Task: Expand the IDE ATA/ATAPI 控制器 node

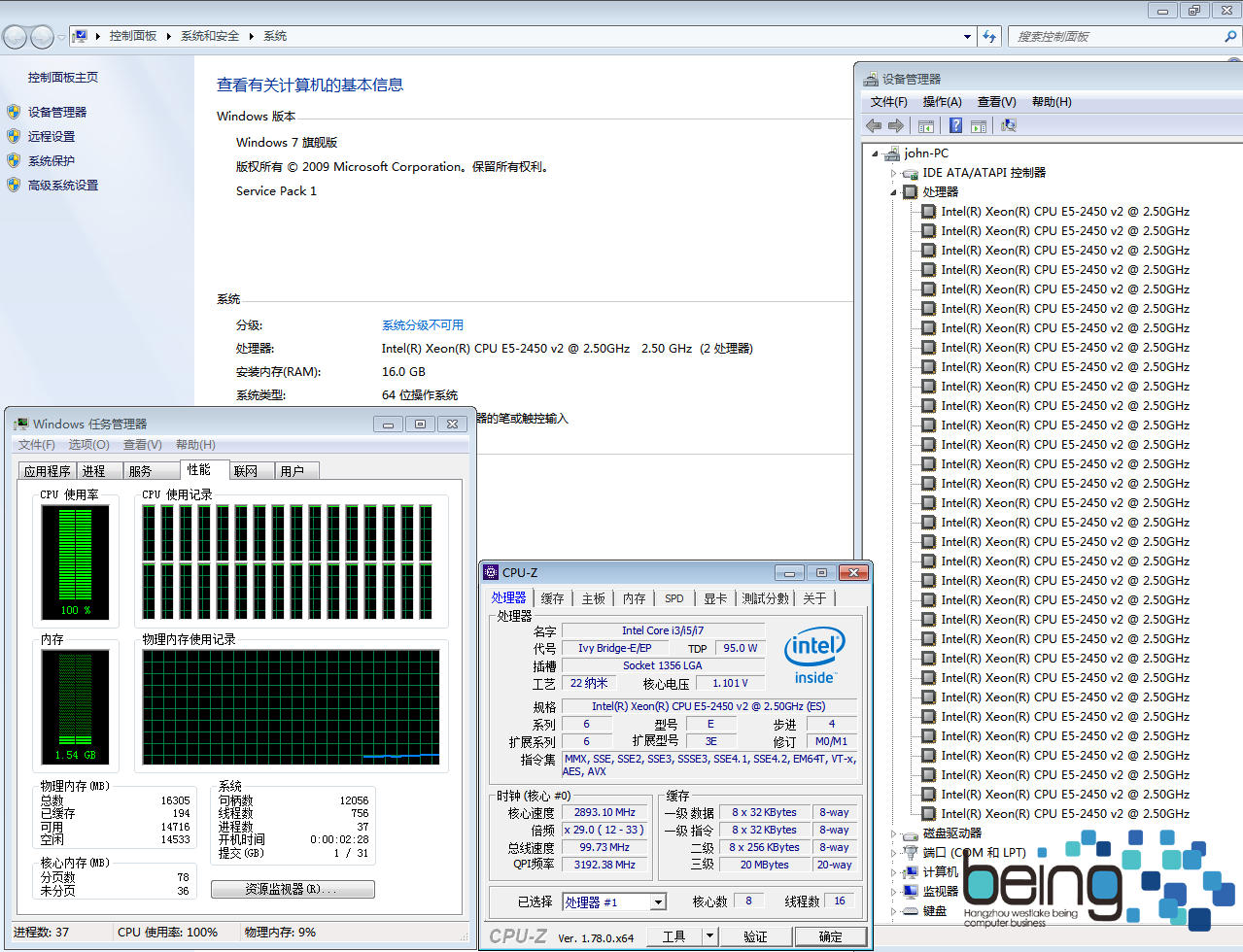Action: pos(894,173)
